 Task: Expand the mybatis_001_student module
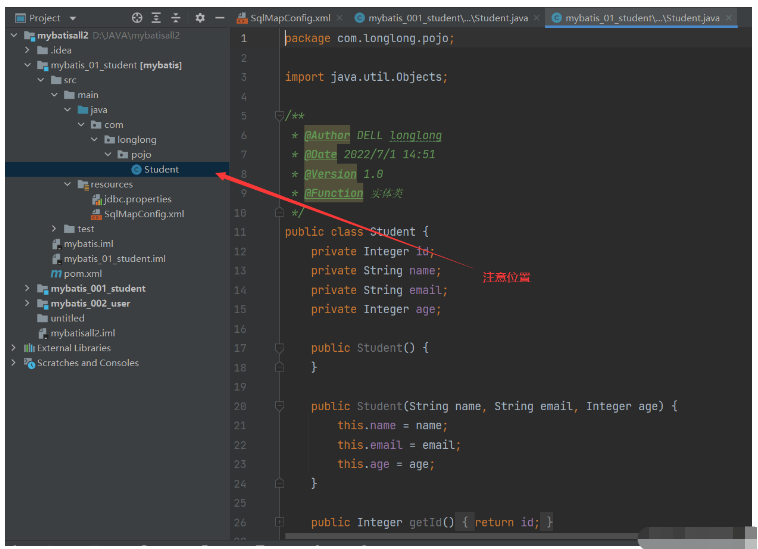pos(28,288)
